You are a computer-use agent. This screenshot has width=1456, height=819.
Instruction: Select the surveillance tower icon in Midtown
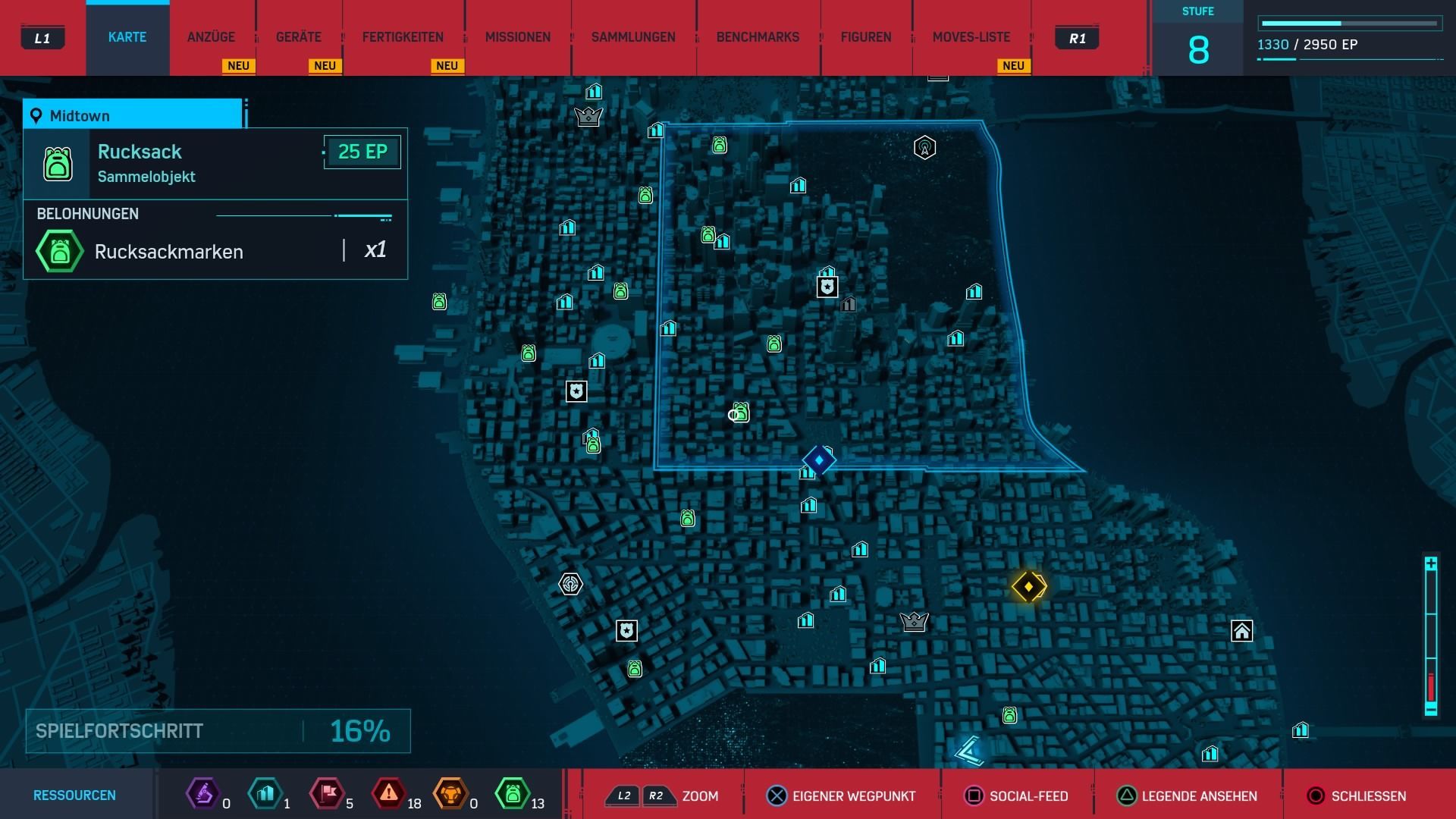coord(924,147)
